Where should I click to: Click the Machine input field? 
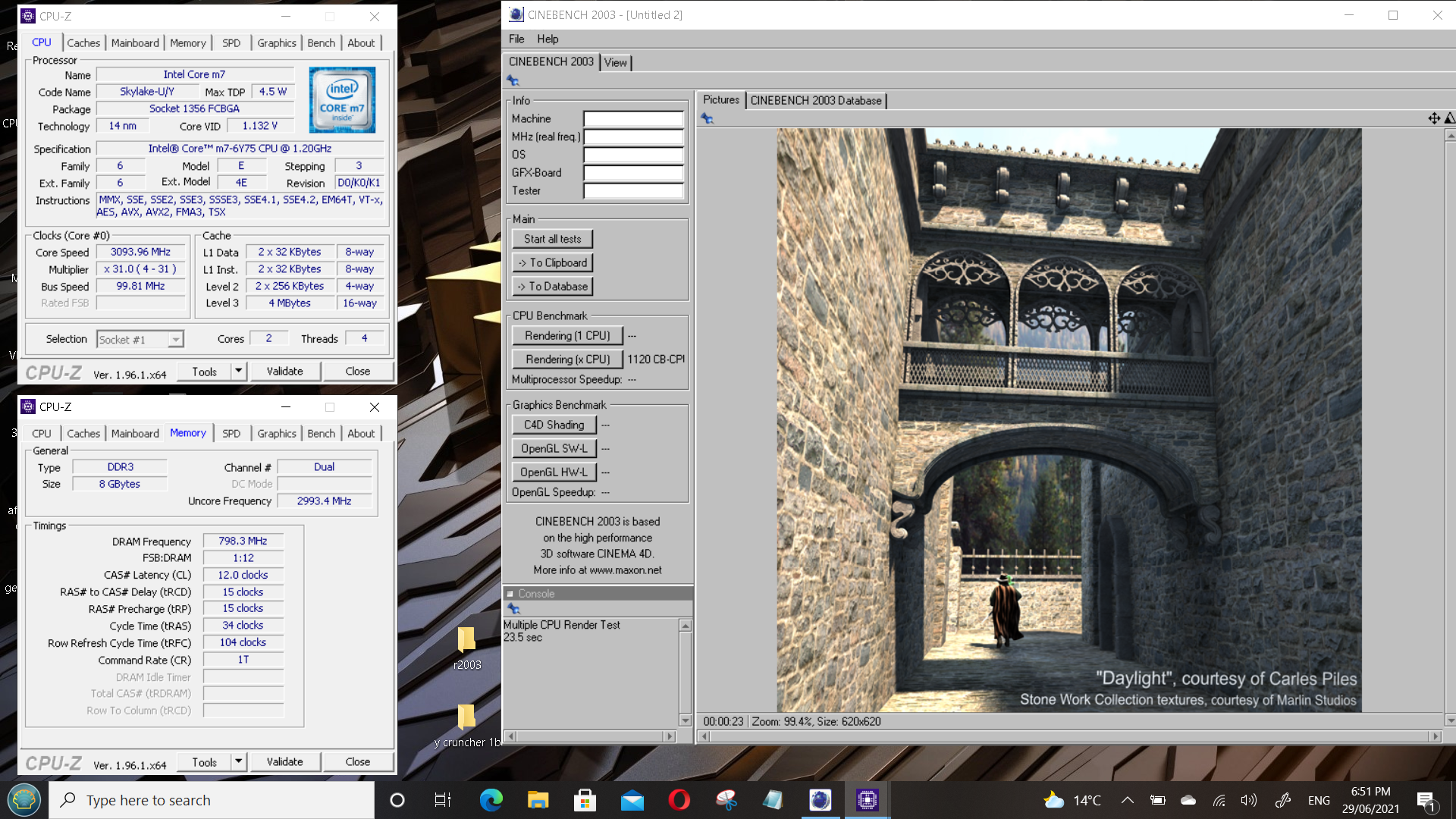(633, 118)
